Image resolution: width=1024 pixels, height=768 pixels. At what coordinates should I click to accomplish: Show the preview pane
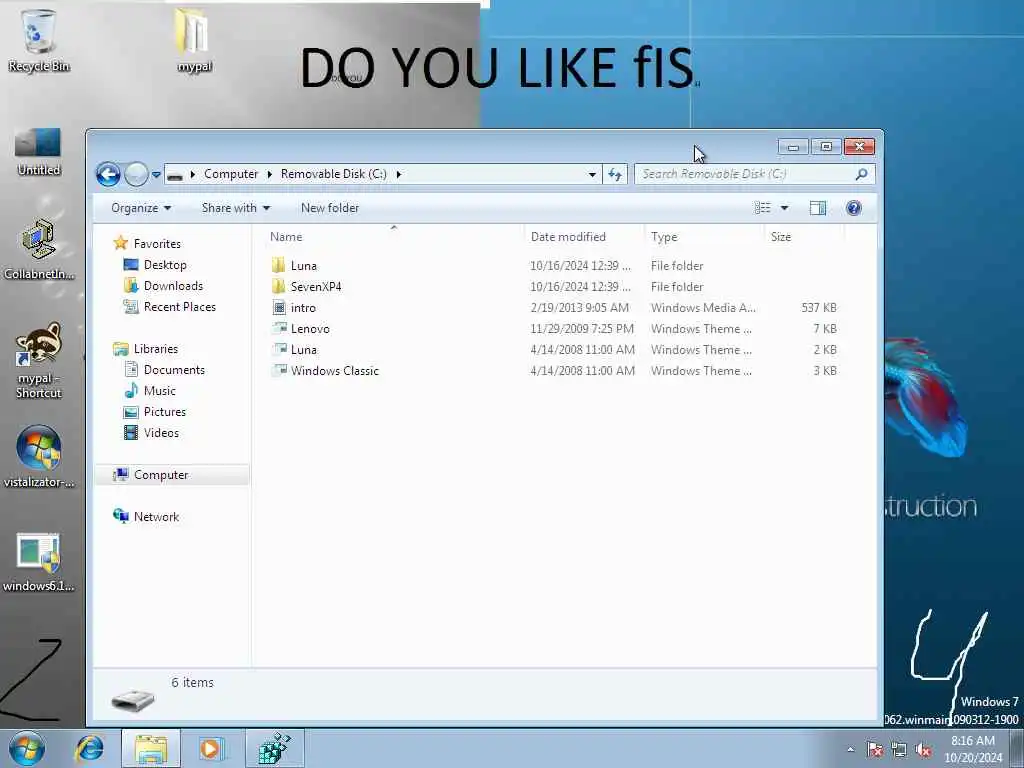pos(818,208)
